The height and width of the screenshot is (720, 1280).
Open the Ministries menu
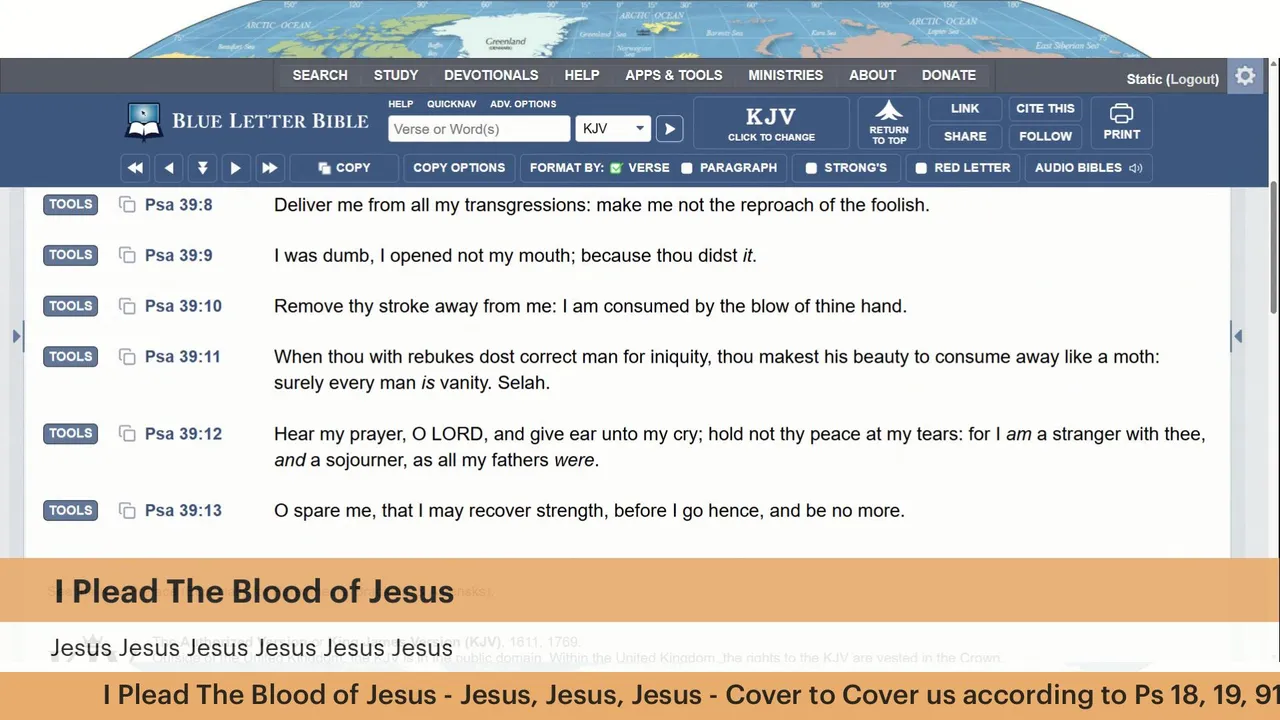786,75
